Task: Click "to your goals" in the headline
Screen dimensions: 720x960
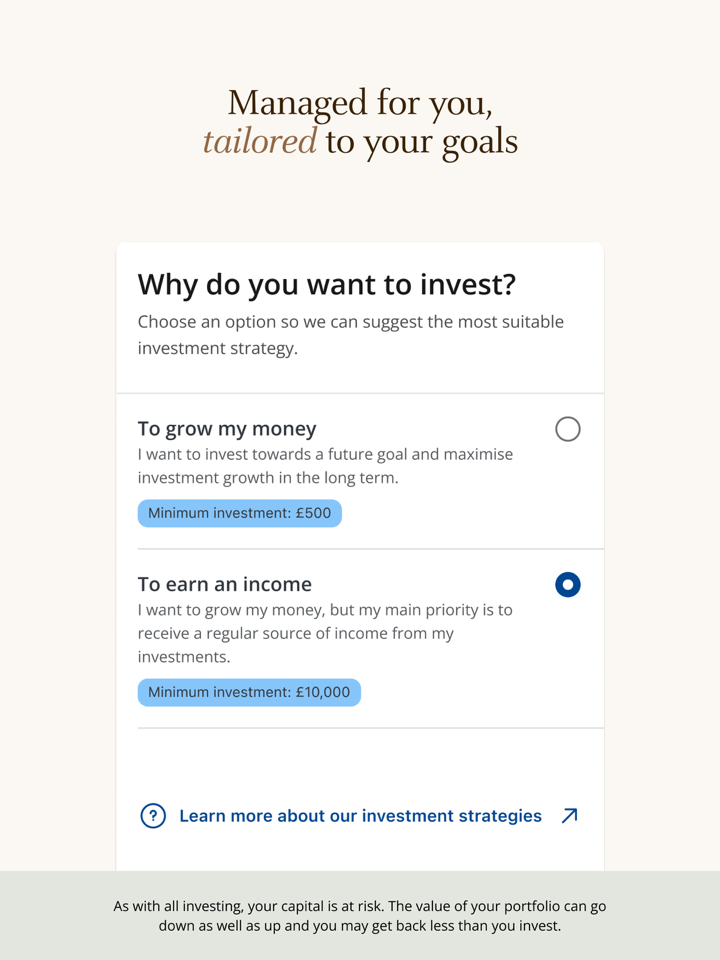Action: pos(421,141)
